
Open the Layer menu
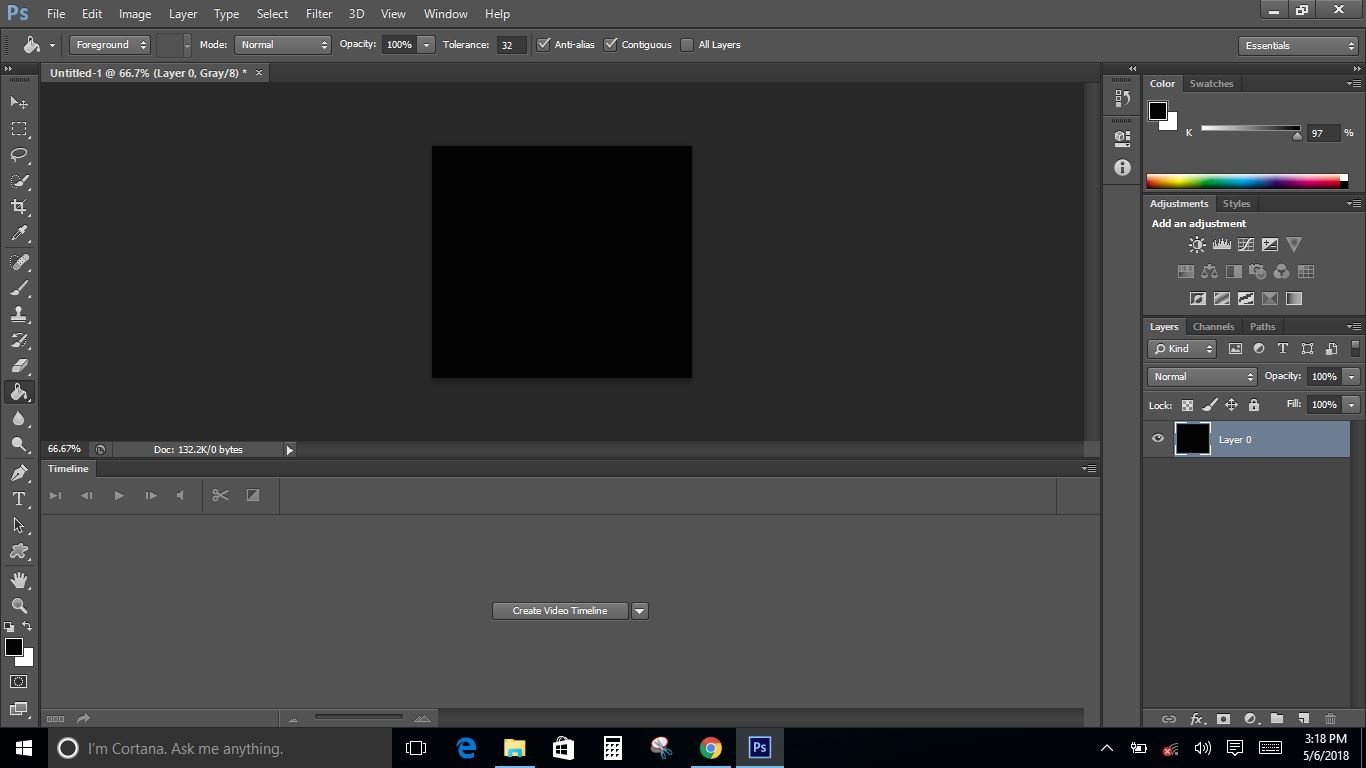point(183,14)
